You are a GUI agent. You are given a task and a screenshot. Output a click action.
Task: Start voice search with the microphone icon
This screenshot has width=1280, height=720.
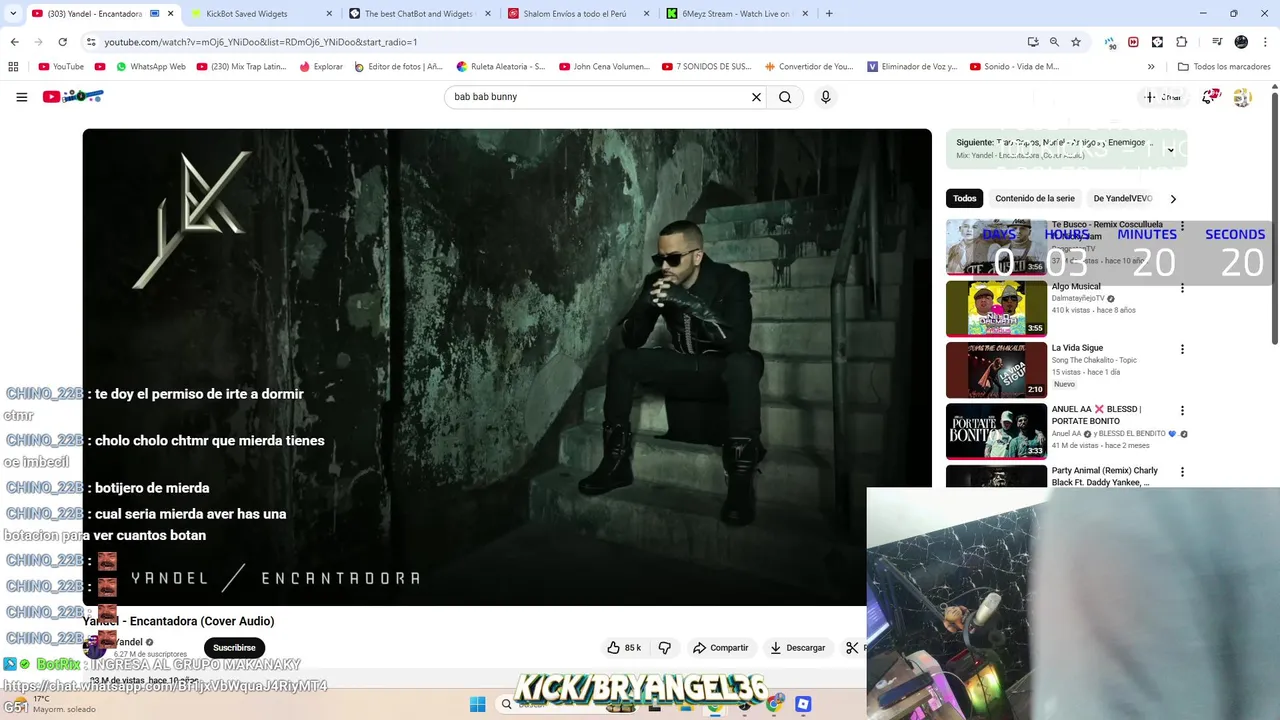pyautogui.click(x=825, y=97)
